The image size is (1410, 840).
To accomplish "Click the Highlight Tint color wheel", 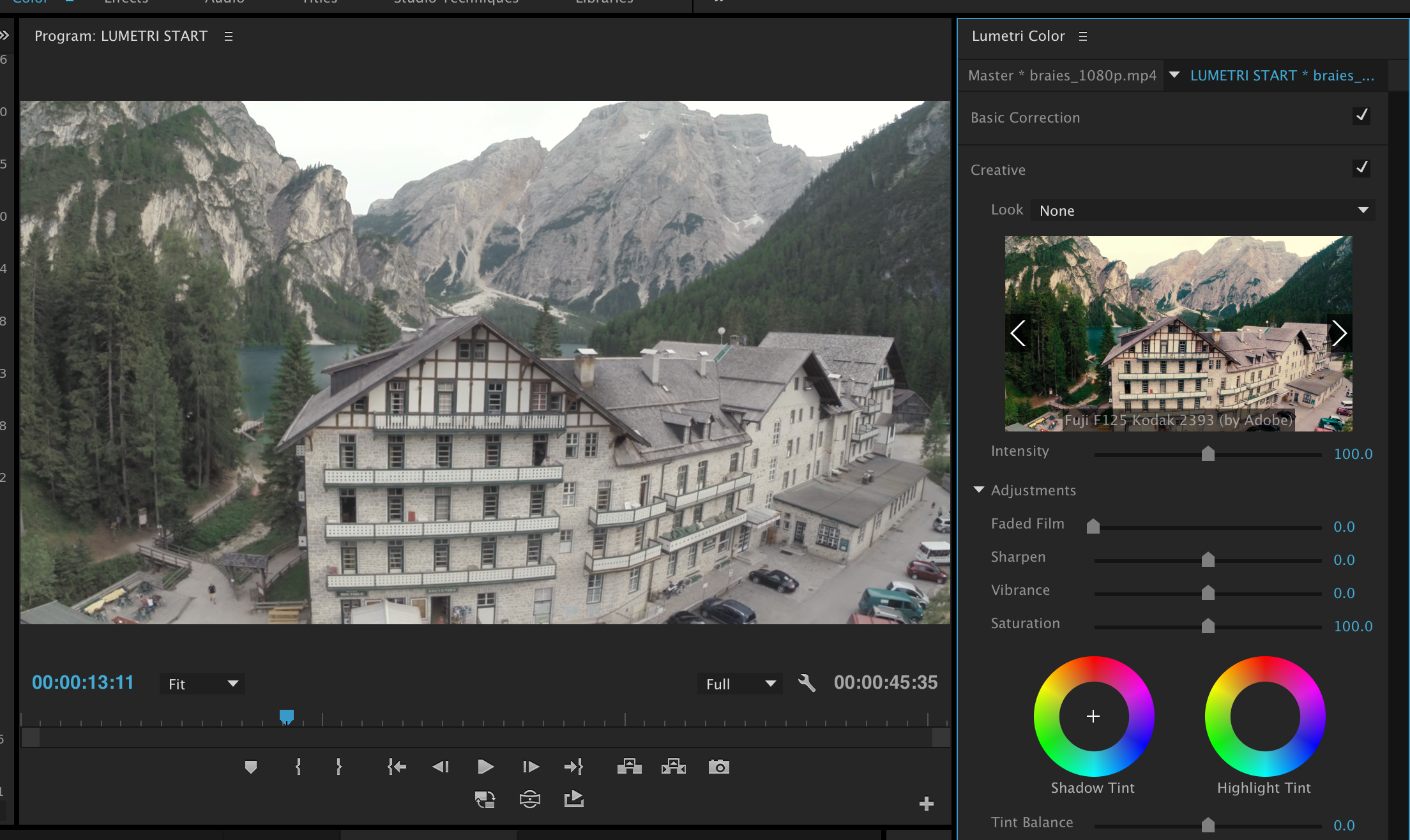I will (x=1265, y=716).
